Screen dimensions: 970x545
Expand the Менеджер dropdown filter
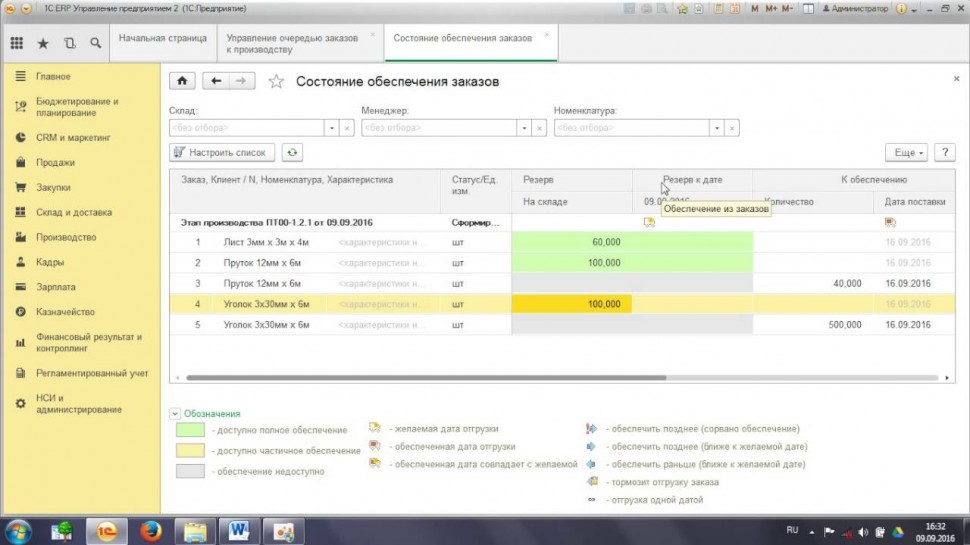pyautogui.click(x=523, y=128)
